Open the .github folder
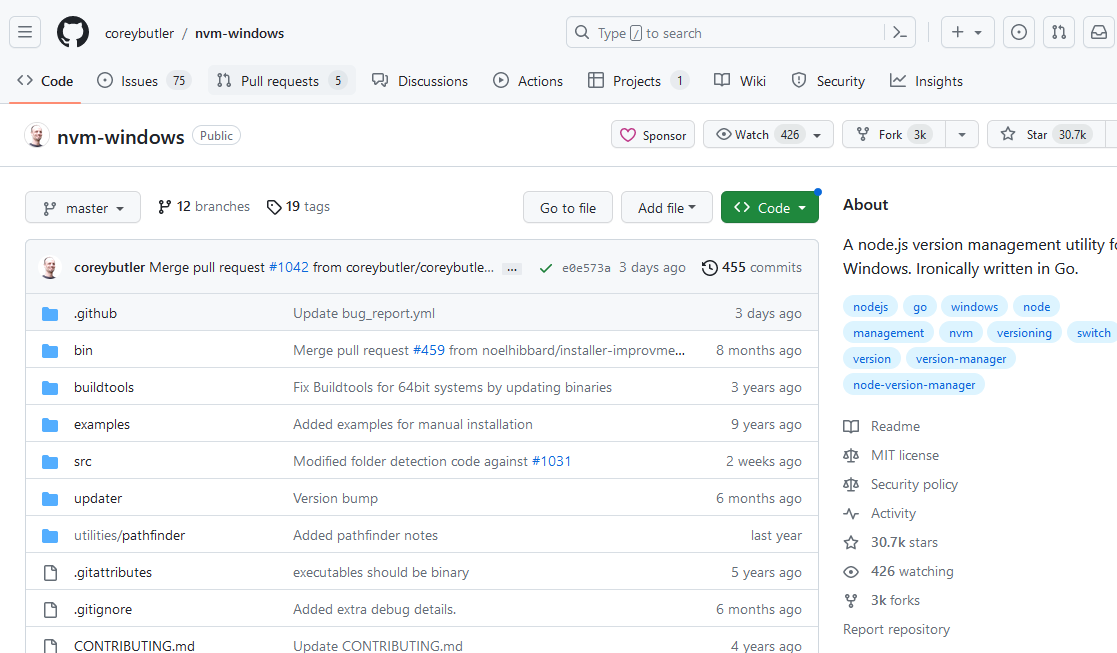 tap(95, 313)
